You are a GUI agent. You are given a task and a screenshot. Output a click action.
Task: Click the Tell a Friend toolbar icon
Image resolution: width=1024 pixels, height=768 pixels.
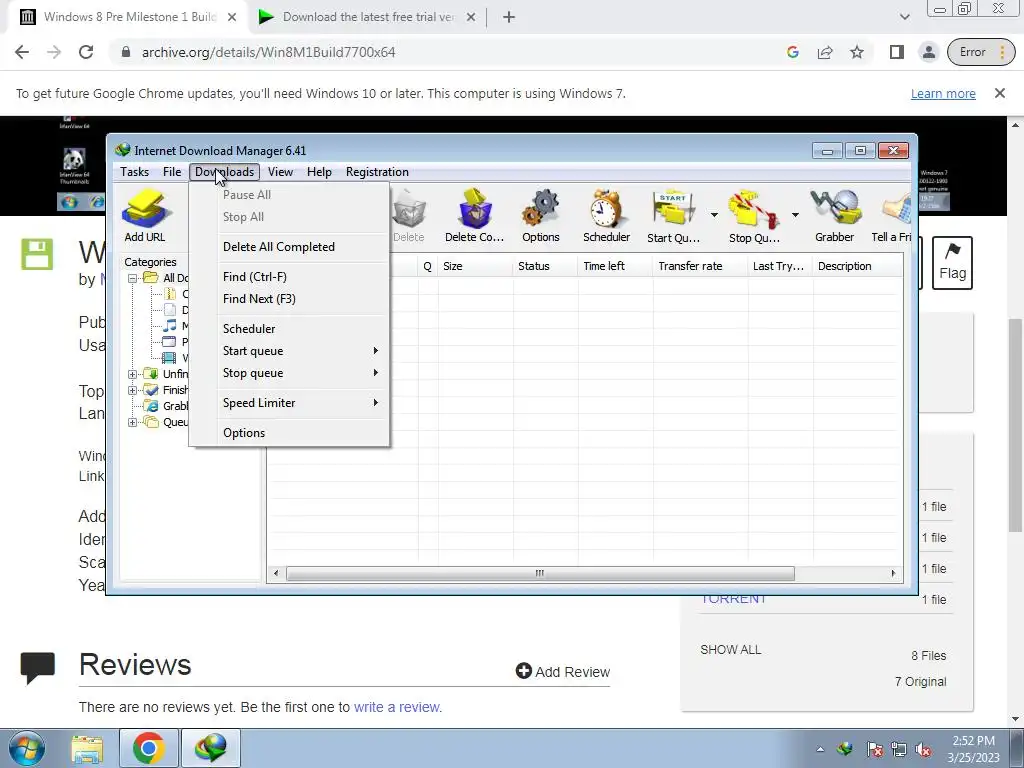click(x=892, y=216)
